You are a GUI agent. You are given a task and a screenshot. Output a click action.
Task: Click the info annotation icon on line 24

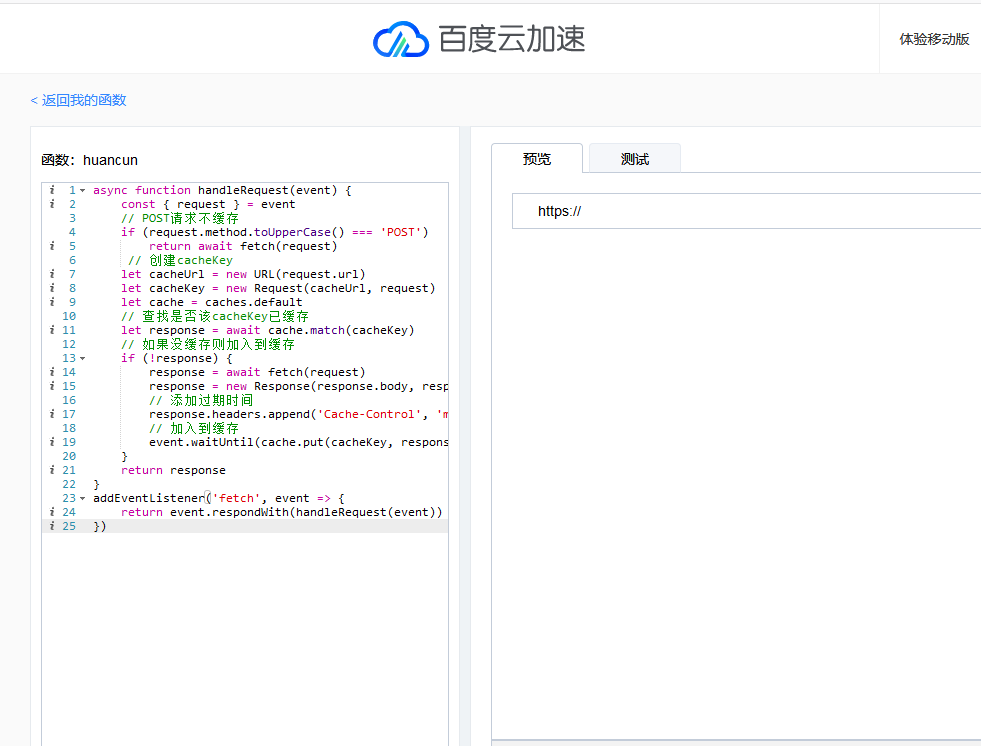pyautogui.click(x=51, y=512)
